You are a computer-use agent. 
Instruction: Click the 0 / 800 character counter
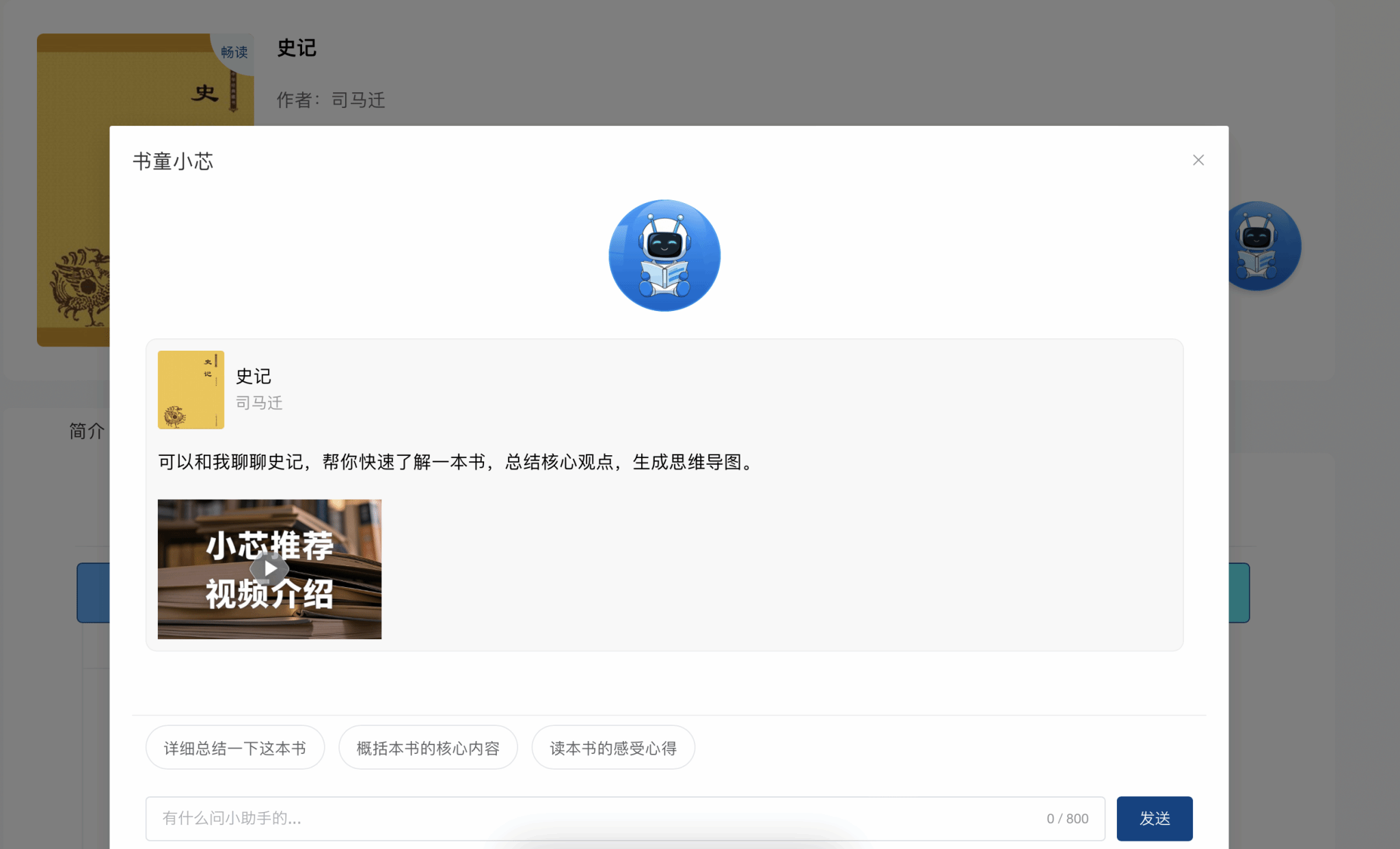point(1067,818)
